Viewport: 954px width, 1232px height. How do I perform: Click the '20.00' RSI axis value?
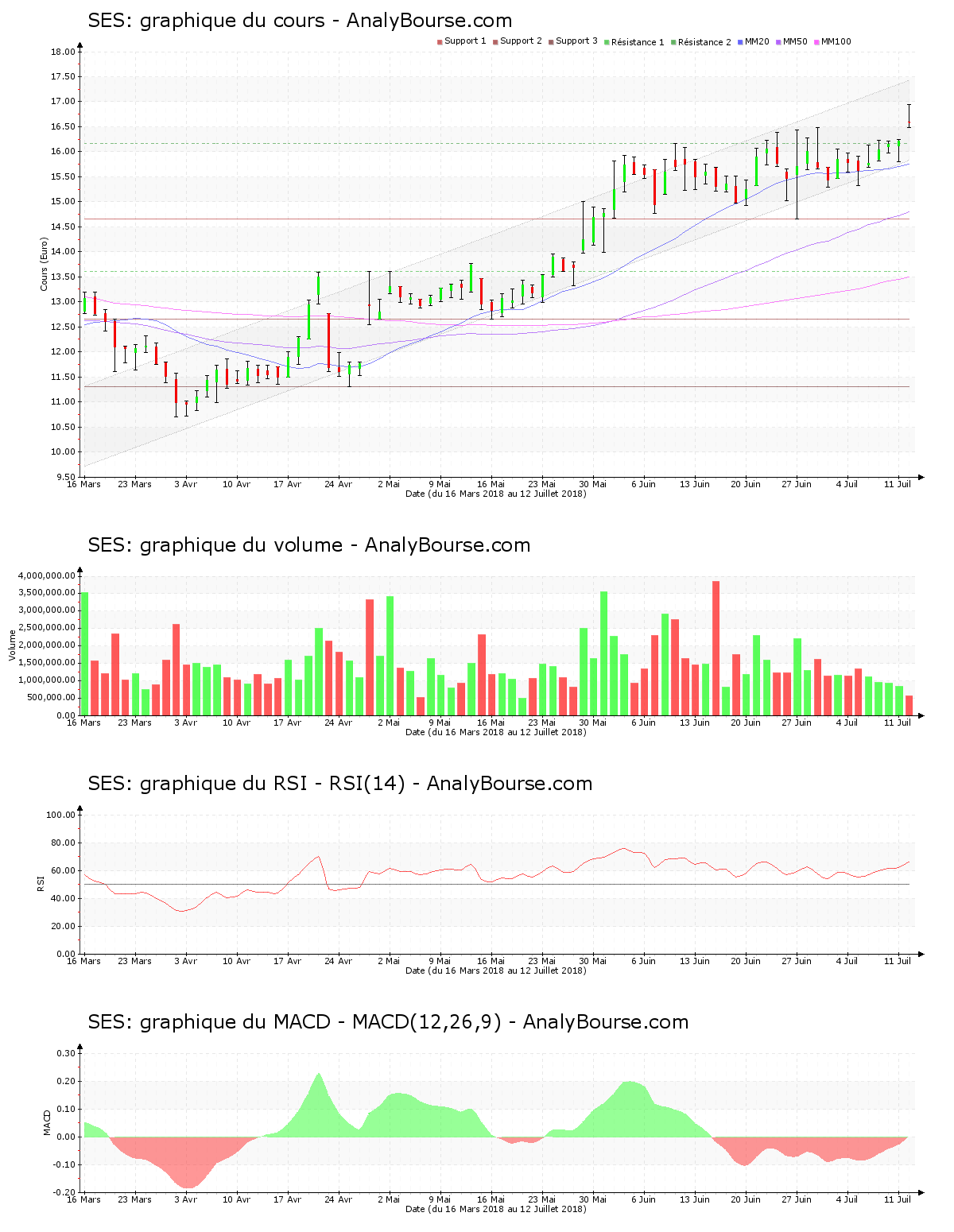[63, 927]
